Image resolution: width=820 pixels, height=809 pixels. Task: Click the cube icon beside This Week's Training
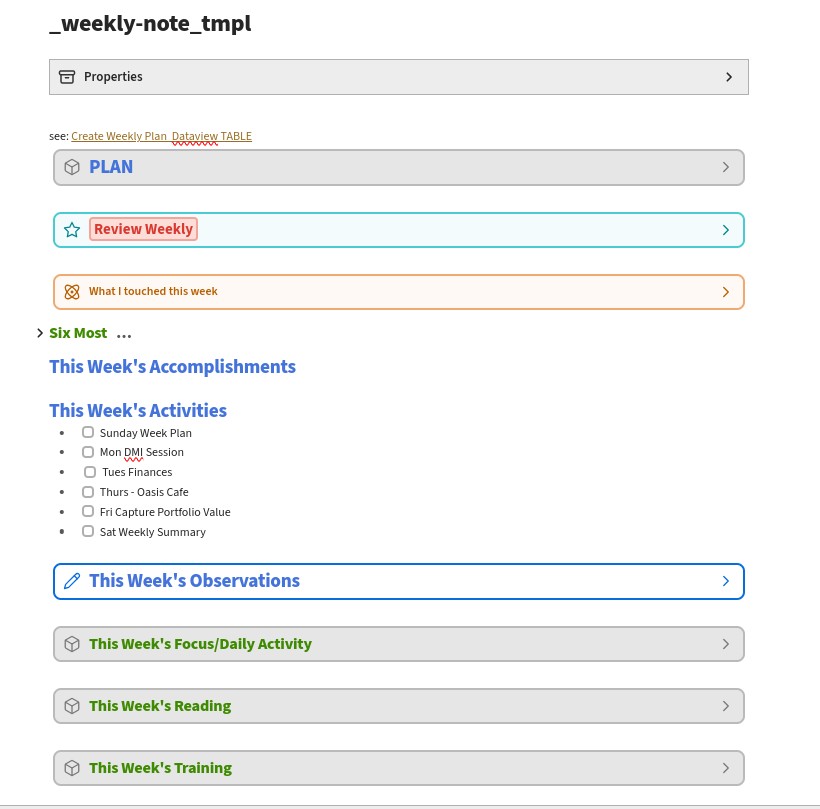(72, 768)
